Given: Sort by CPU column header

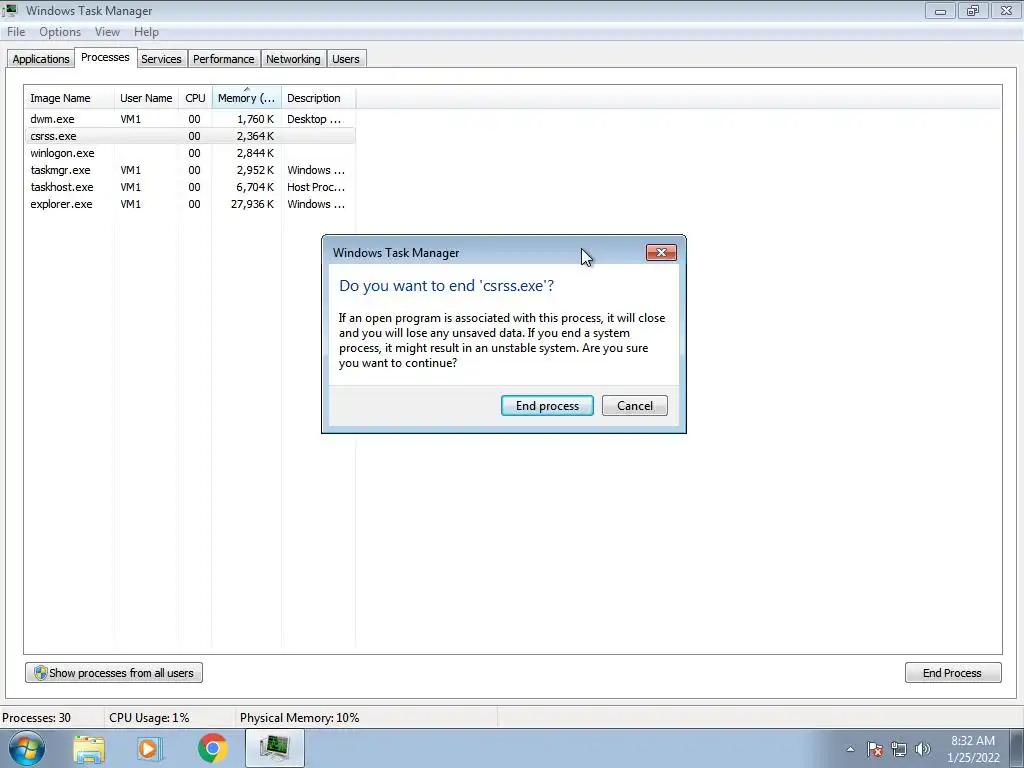Looking at the screenshot, I should pyautogui.click(x=195, y=98).
